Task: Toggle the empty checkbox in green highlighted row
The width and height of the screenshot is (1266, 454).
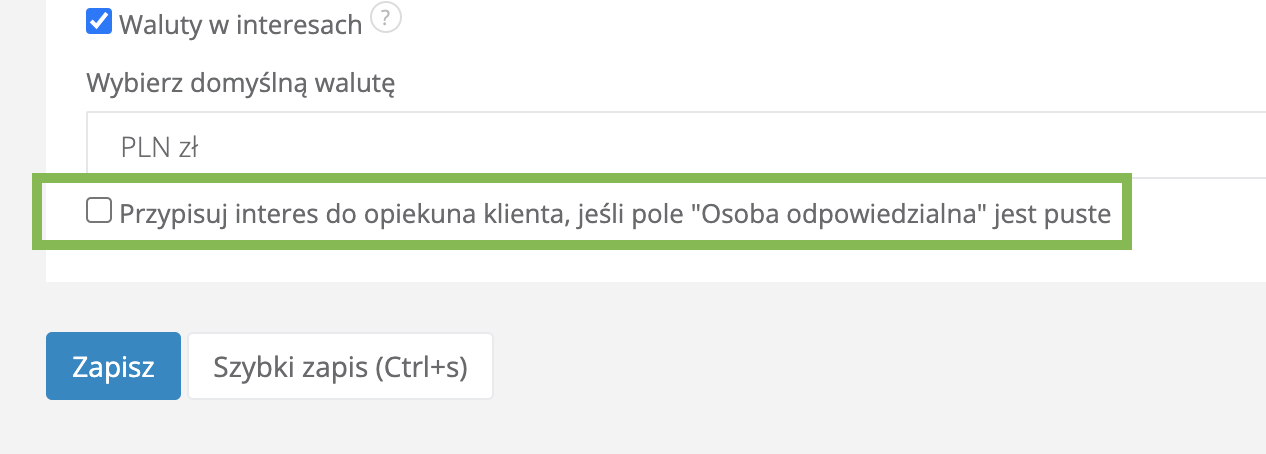Action: point(99,211)
